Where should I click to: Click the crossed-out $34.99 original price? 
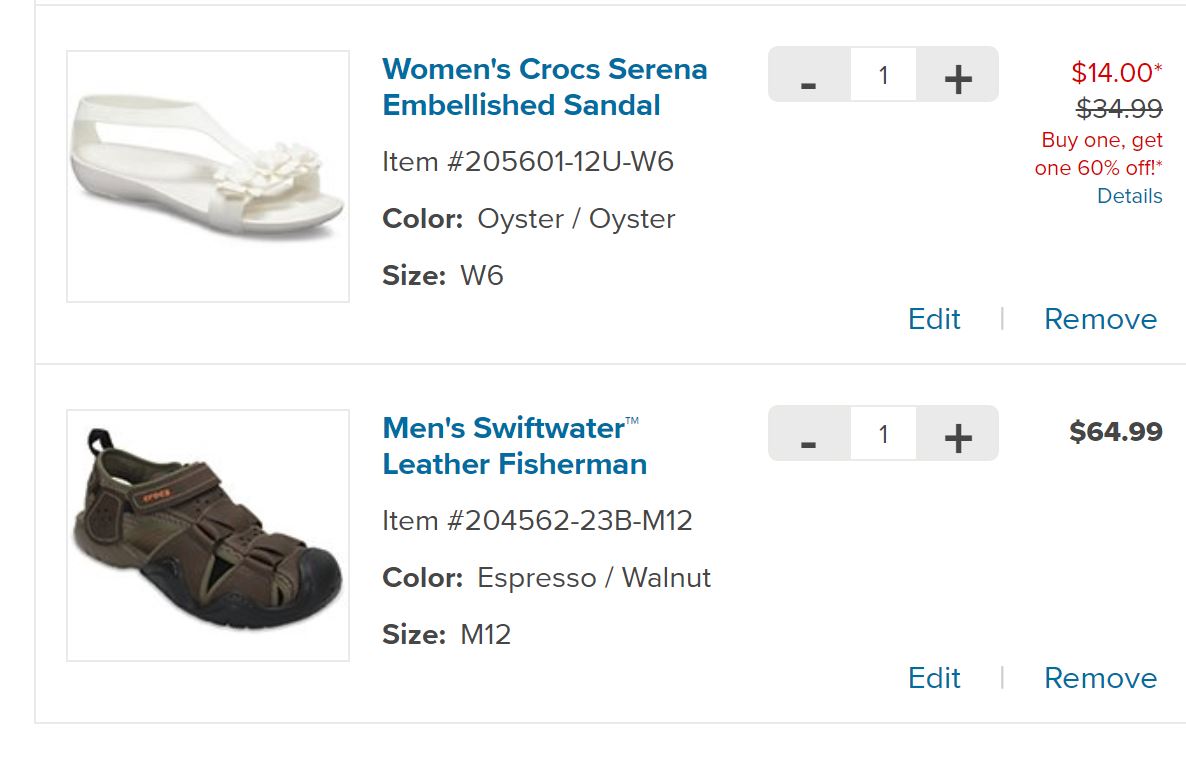coord(1119,108)
